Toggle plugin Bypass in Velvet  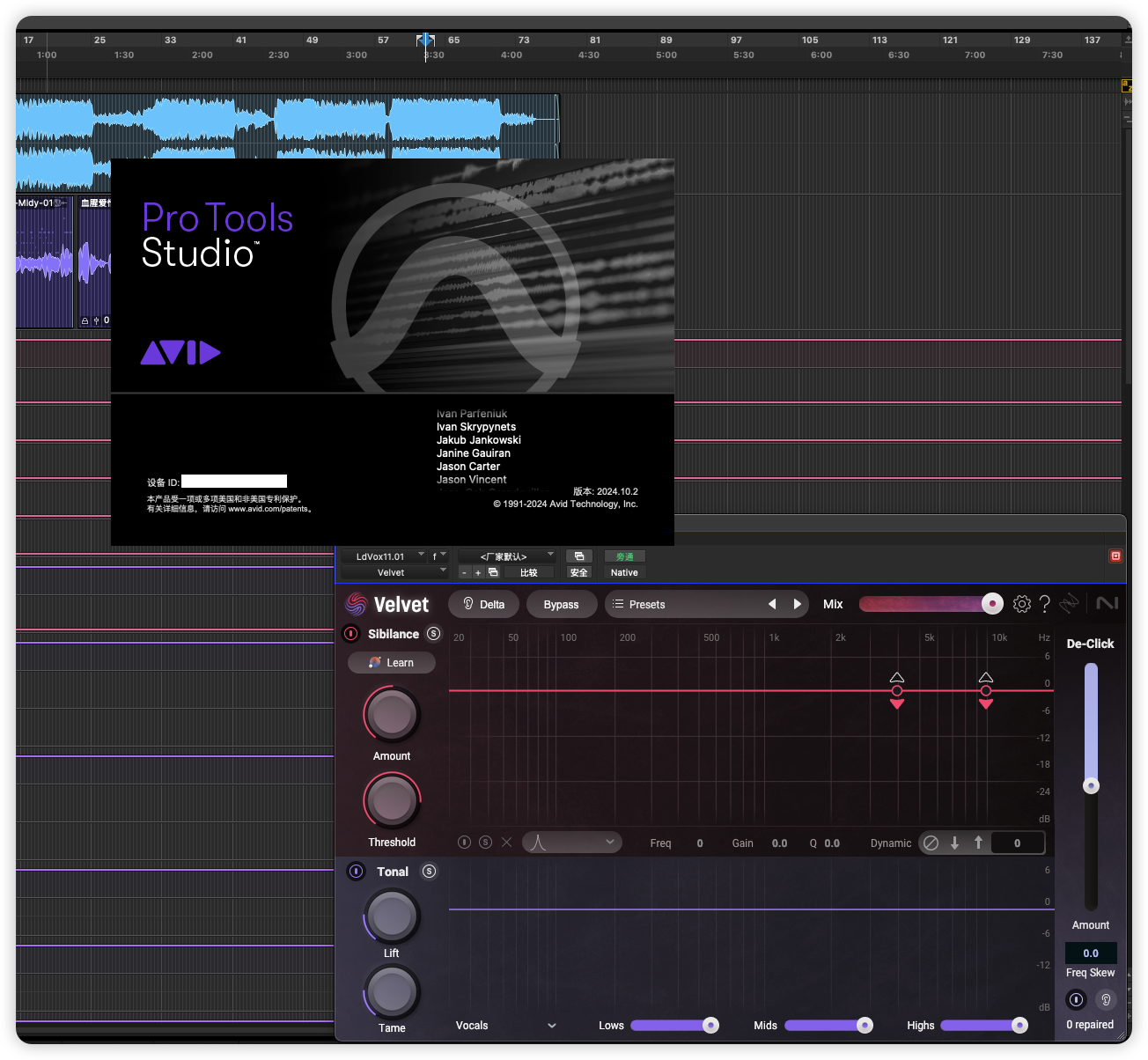561,604
